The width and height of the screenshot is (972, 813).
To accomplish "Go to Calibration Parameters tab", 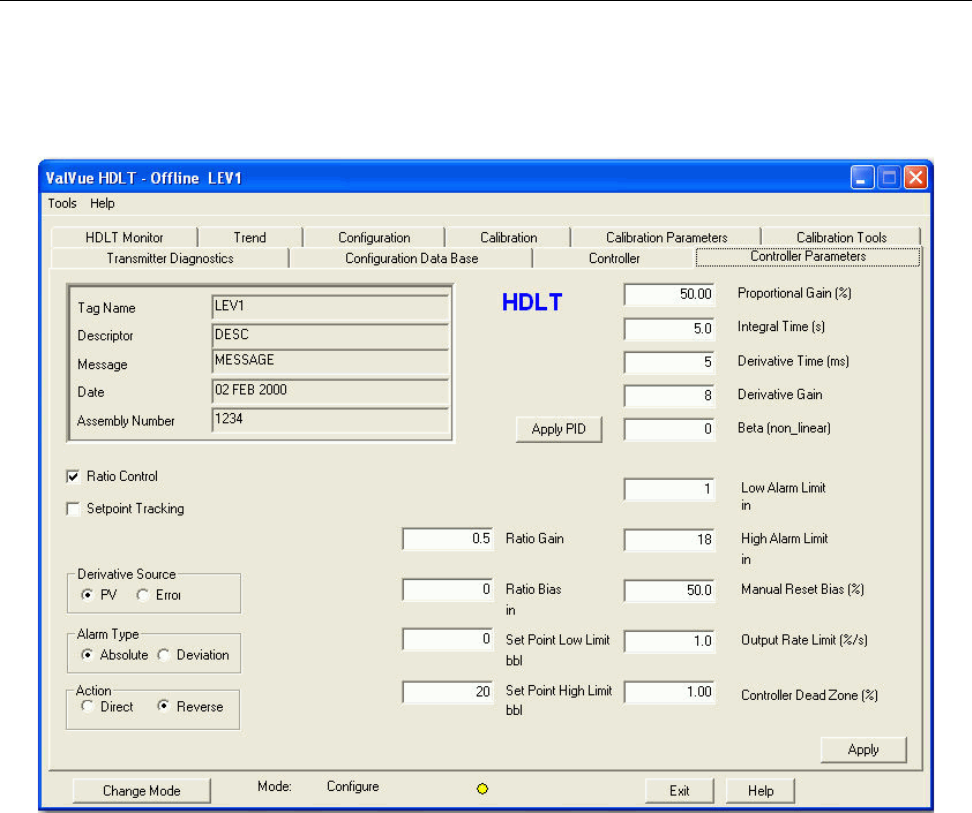I will point(666,237).
